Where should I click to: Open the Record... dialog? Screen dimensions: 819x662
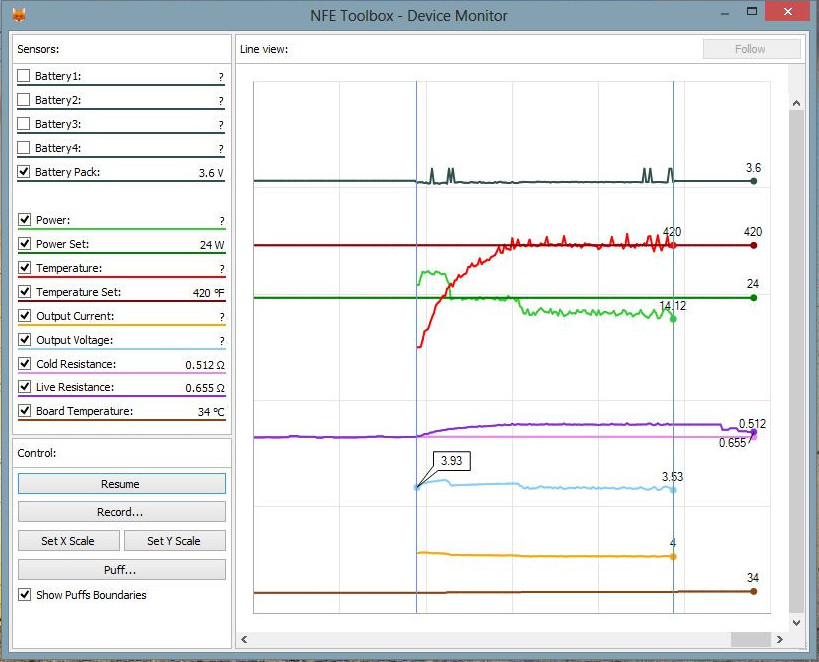pyautogui.click(x=122, y=512)
